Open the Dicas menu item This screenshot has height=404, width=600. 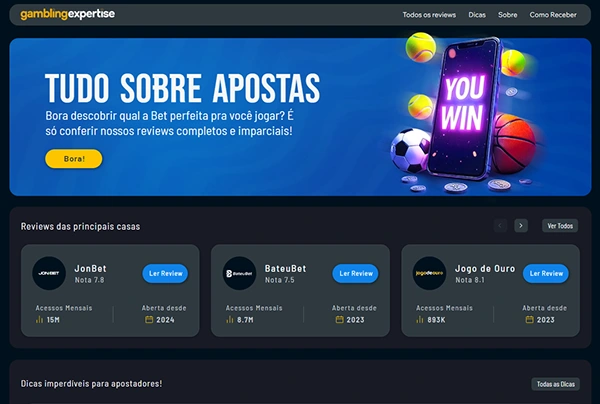coord(477,15)
